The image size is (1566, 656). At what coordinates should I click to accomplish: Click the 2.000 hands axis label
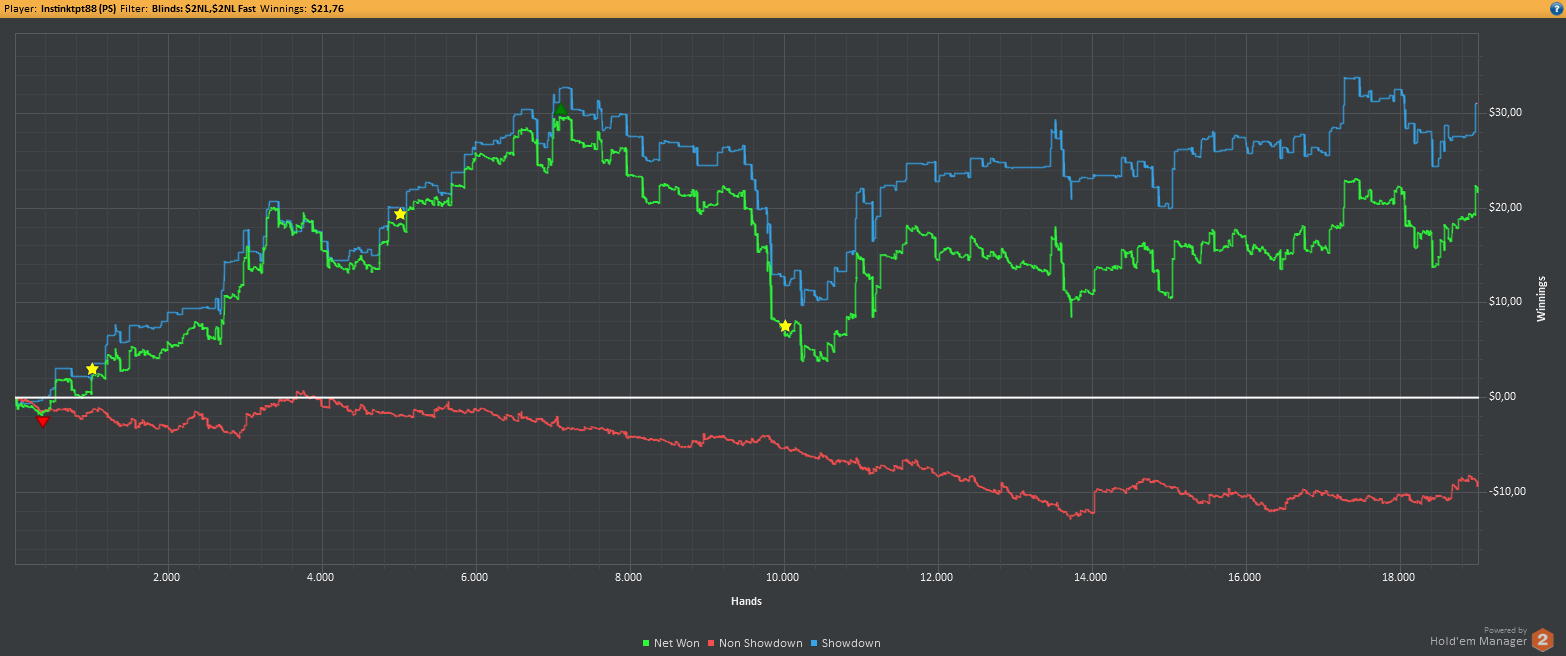(x=166, y=577)
